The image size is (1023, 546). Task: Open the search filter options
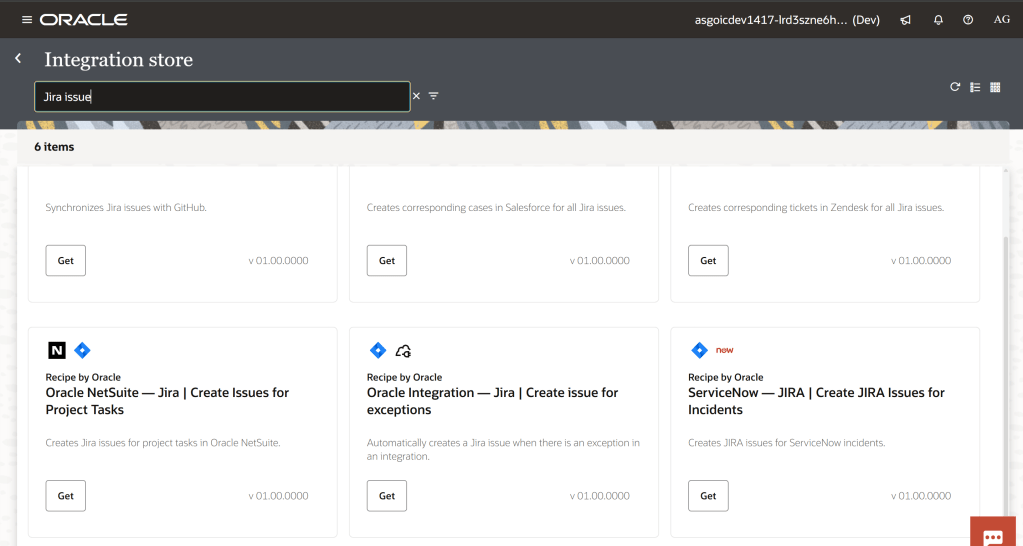(434, 96)
